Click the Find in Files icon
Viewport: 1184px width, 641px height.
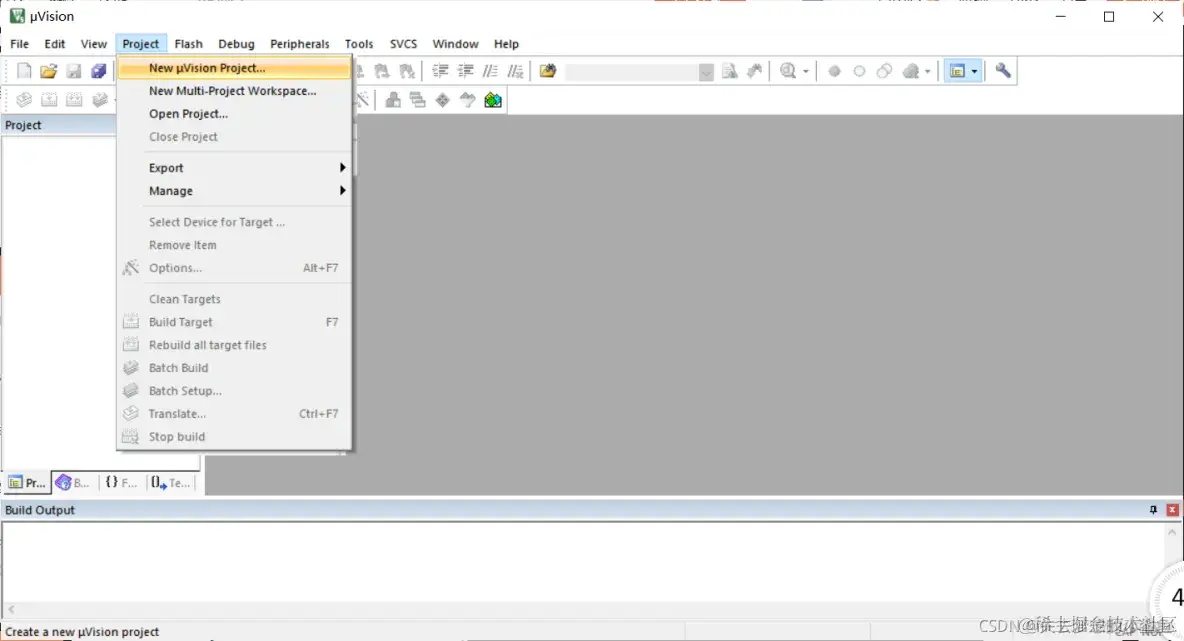(547, 71)
